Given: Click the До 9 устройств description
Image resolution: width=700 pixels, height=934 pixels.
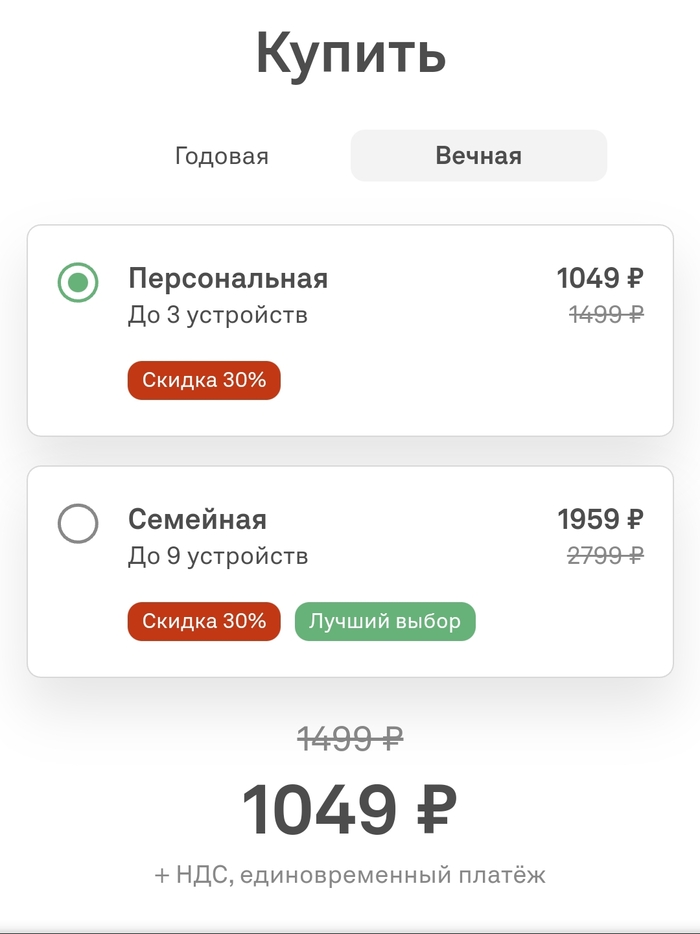Looking at the screenshot, I should (217, 556).
